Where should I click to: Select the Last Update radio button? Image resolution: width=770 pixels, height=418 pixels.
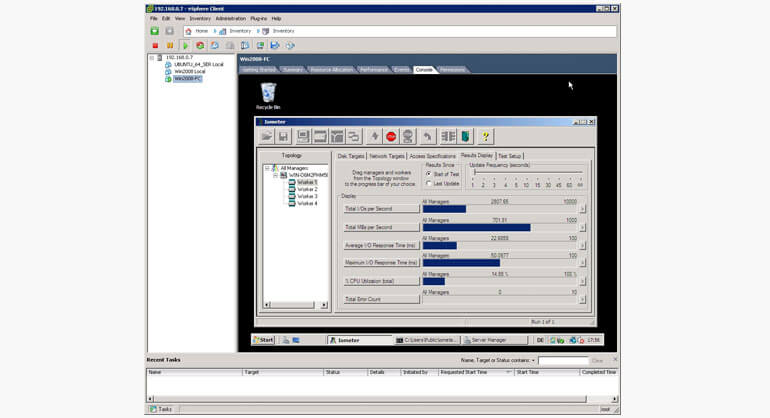click(429, 183)
